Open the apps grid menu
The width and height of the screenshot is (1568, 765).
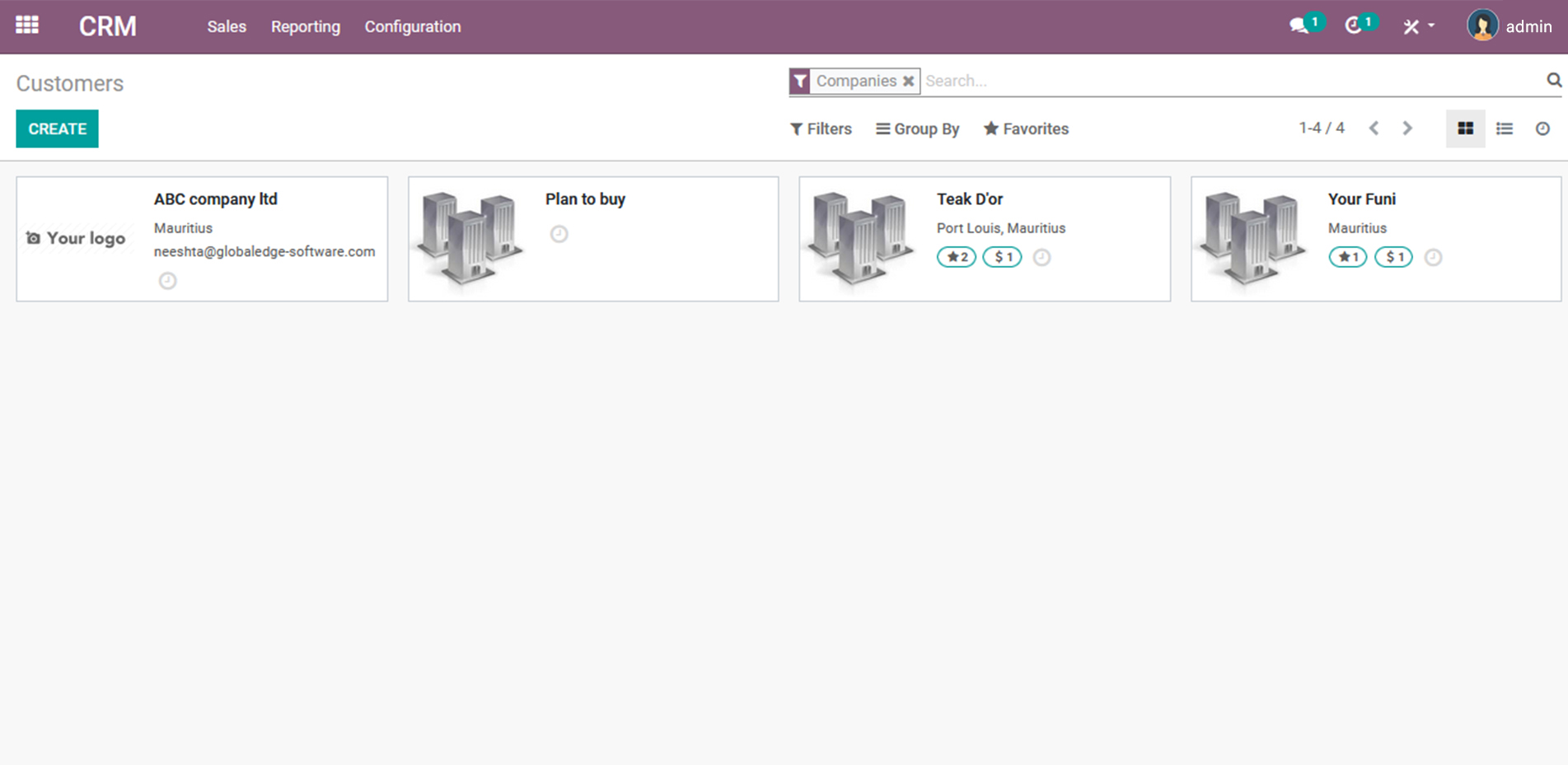[x=27, y=26]
